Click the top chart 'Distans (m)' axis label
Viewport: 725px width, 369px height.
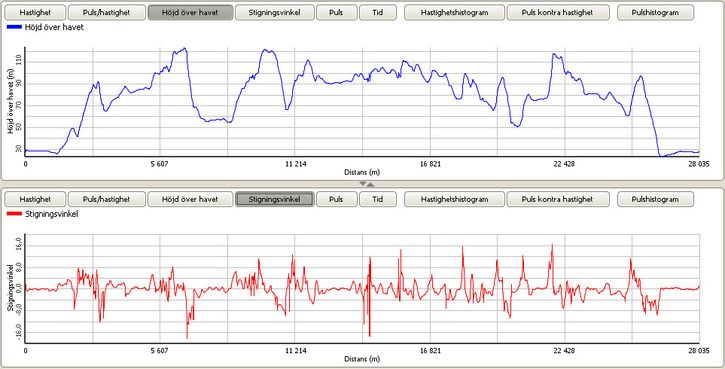click(x=362, y=172)
